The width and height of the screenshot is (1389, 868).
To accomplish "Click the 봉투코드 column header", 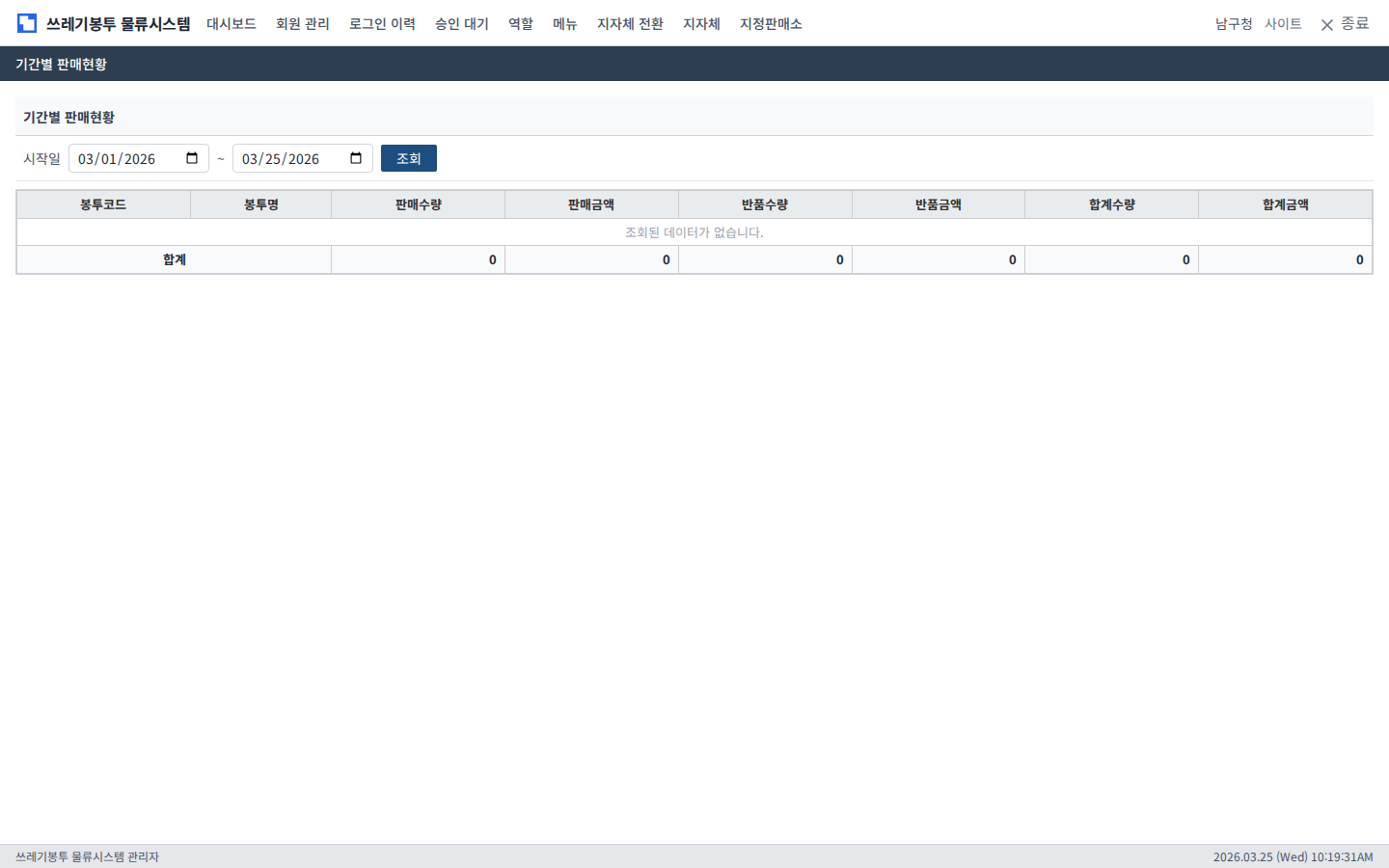I will tap(103, 204).
